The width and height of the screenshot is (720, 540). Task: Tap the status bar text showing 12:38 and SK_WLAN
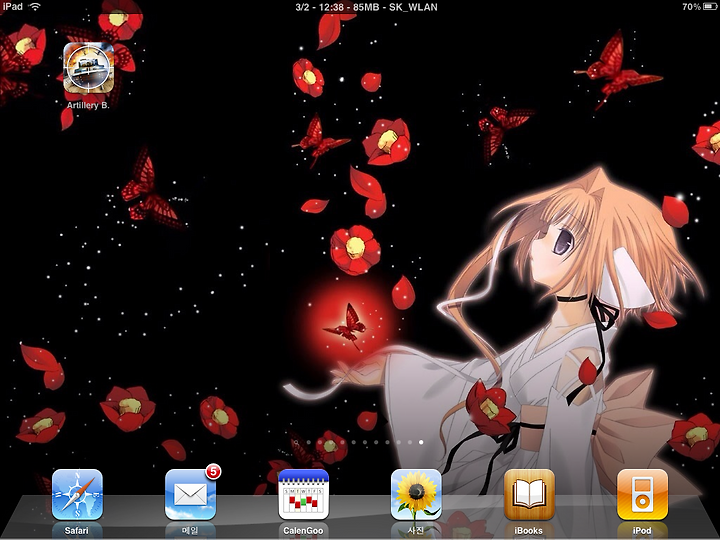pyautogui.click(x=366, y=7)
